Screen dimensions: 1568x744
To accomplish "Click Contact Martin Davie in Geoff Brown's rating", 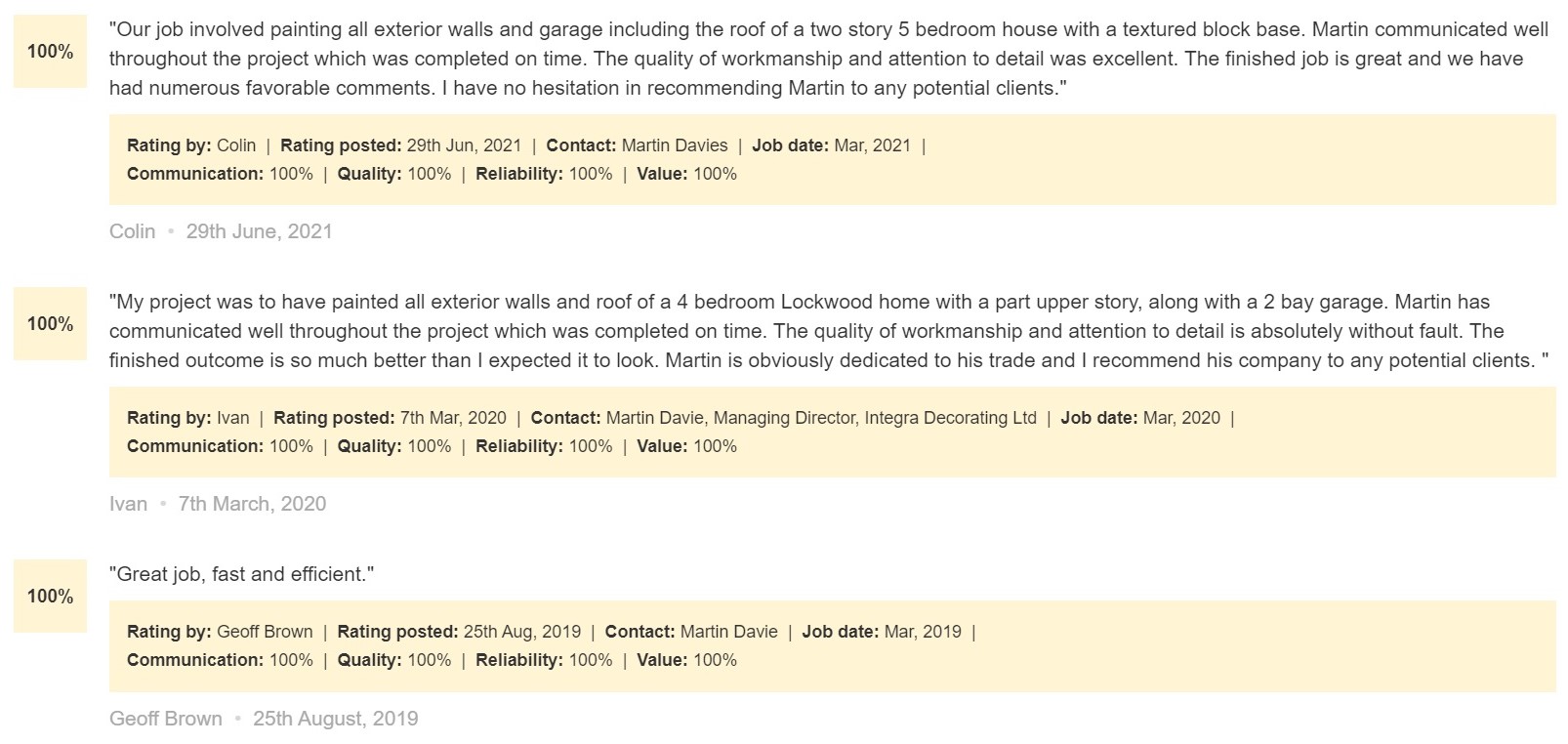I will [x=691, y=632].
